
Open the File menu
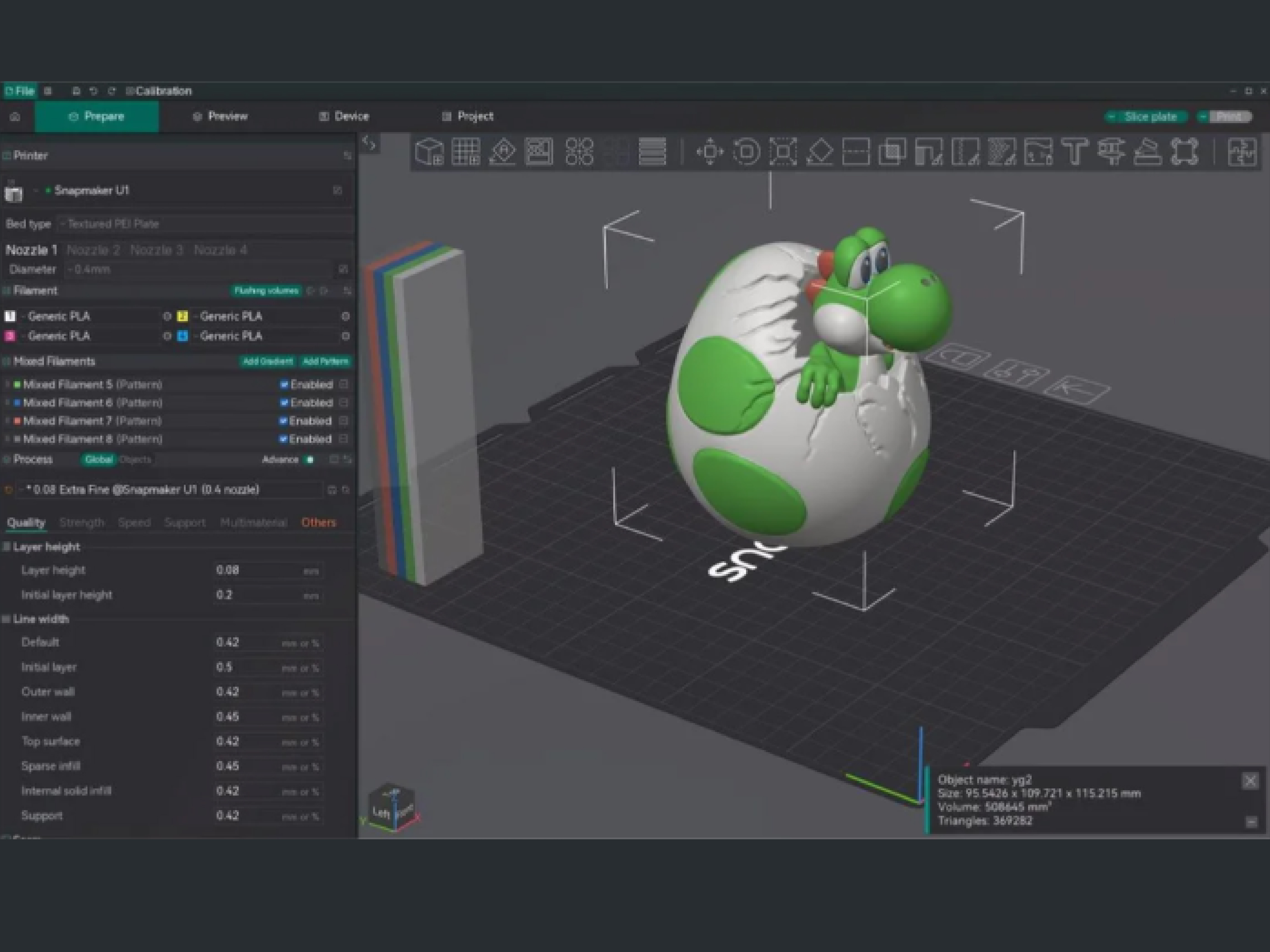point(20,91)
